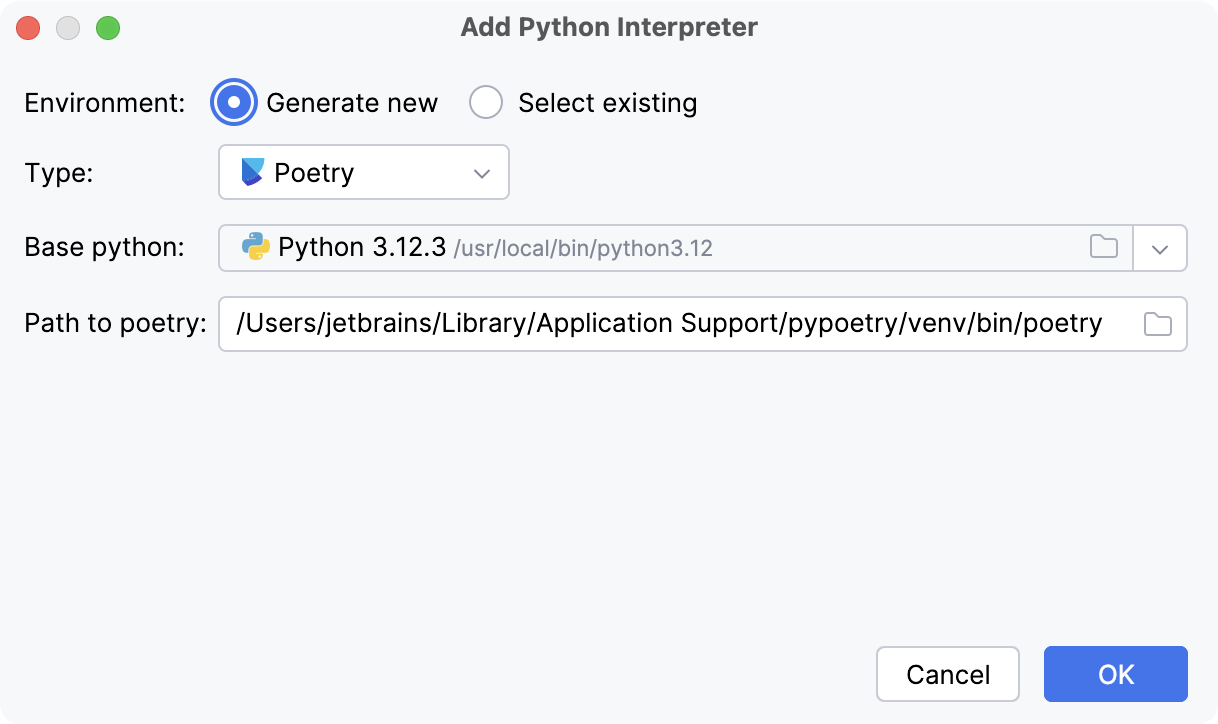This screenshot has width=1218, height=724.
Task: Click the 'Select existing' label text
Action: pos(607,103)
